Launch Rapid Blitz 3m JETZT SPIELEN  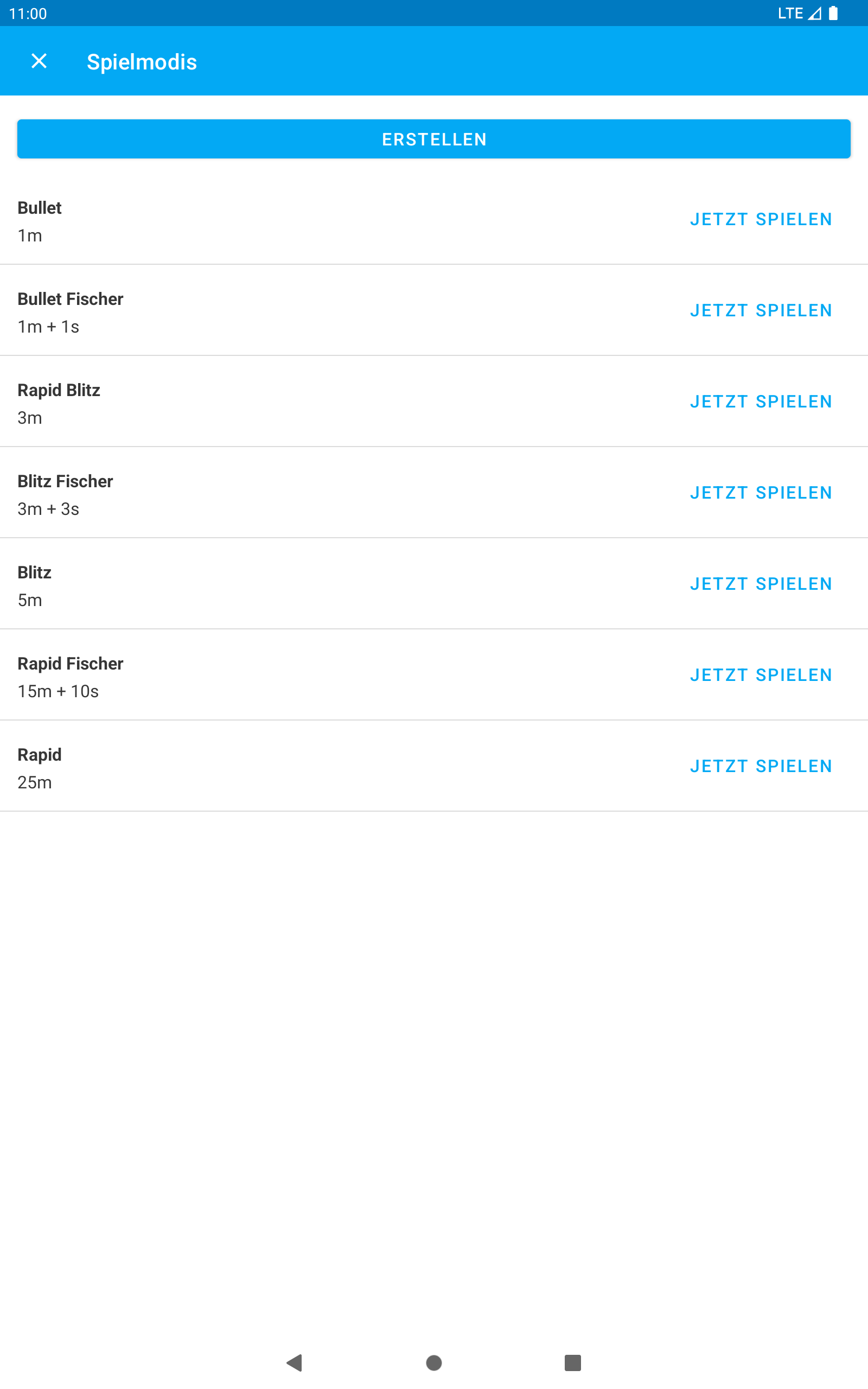[x=761, y=402]
